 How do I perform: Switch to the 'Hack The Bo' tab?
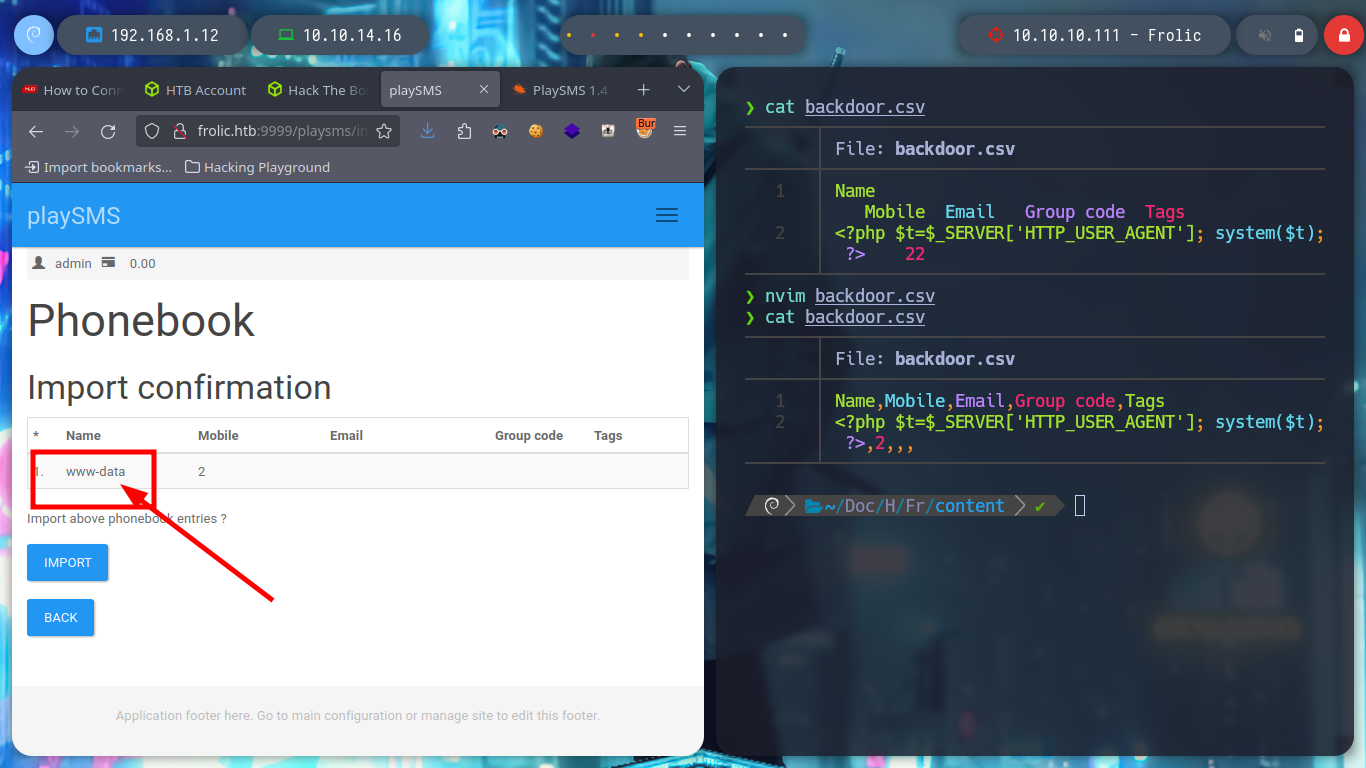pos(317,90)
